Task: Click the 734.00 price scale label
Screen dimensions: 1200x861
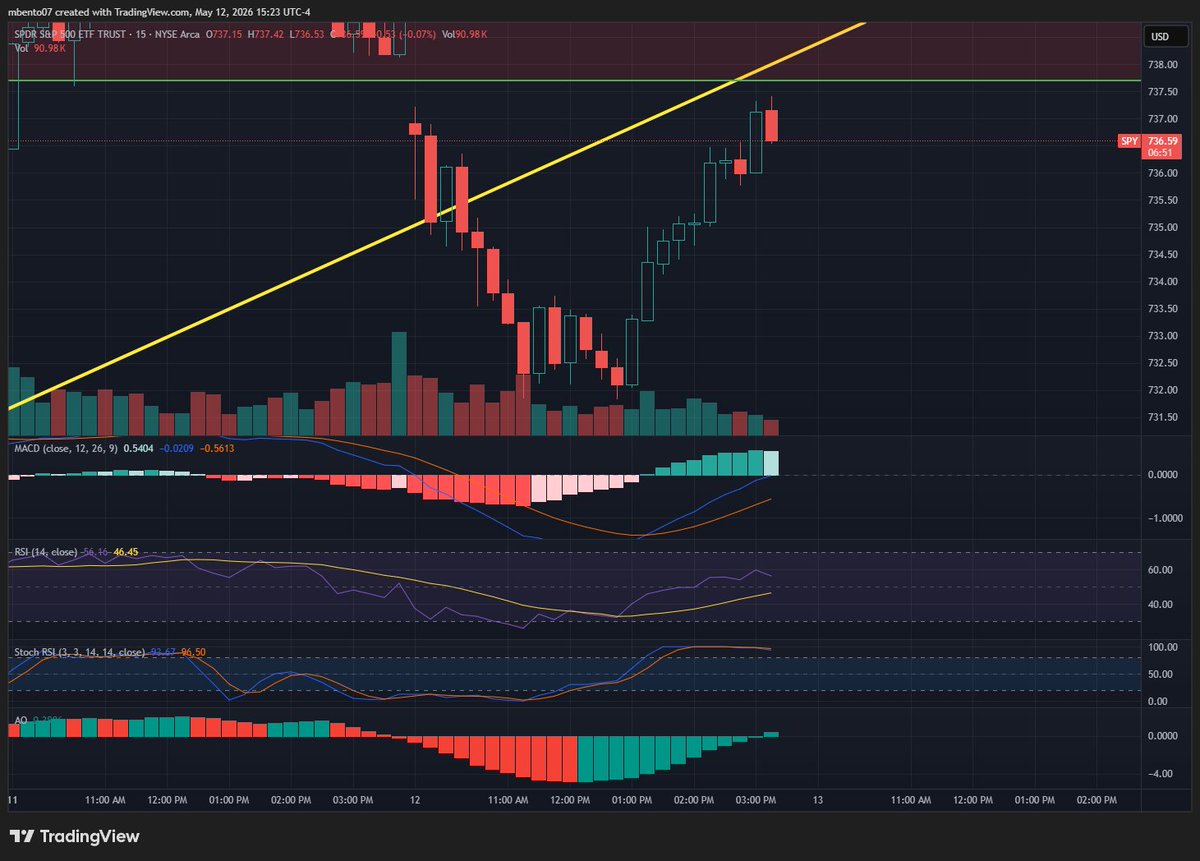Action: coord(1162,281)
